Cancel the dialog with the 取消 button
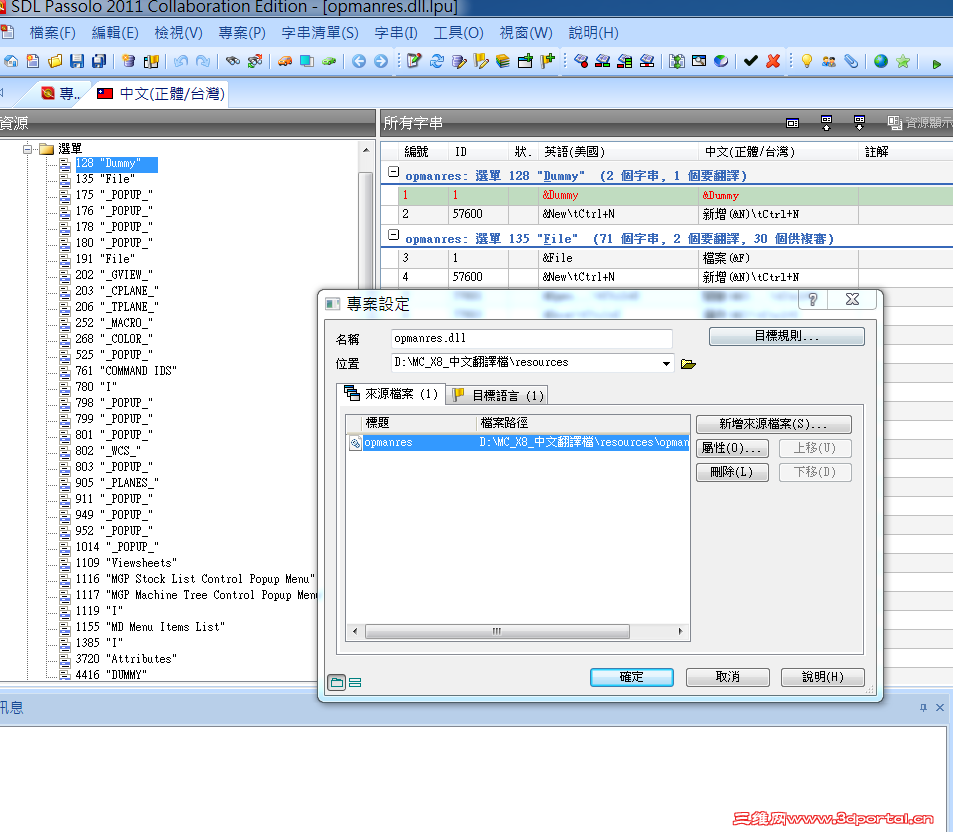Screen dimensions: 953x832 pos(728,677)
